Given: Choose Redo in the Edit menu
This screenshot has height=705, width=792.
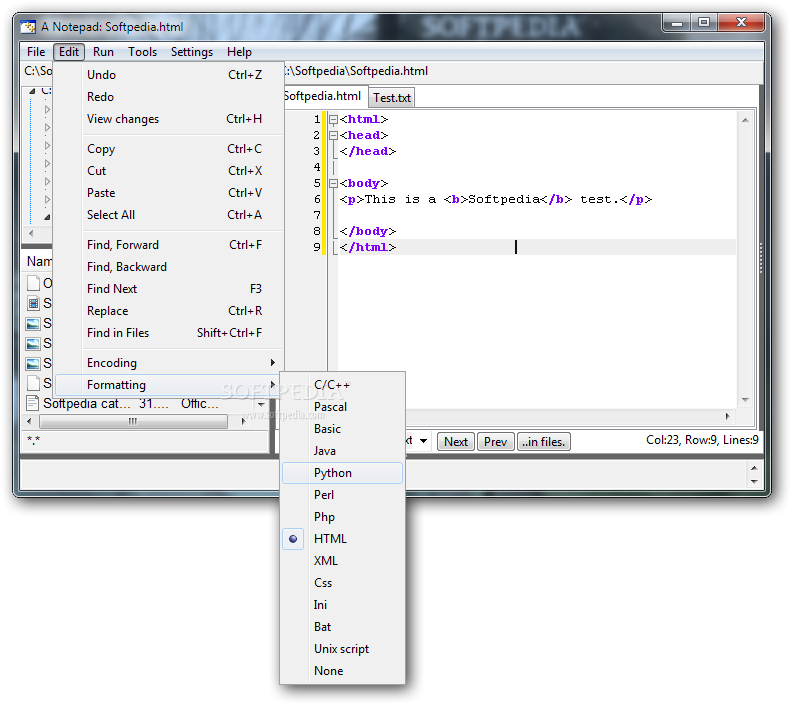Looking at the screenshot, I should coord(169,97).
